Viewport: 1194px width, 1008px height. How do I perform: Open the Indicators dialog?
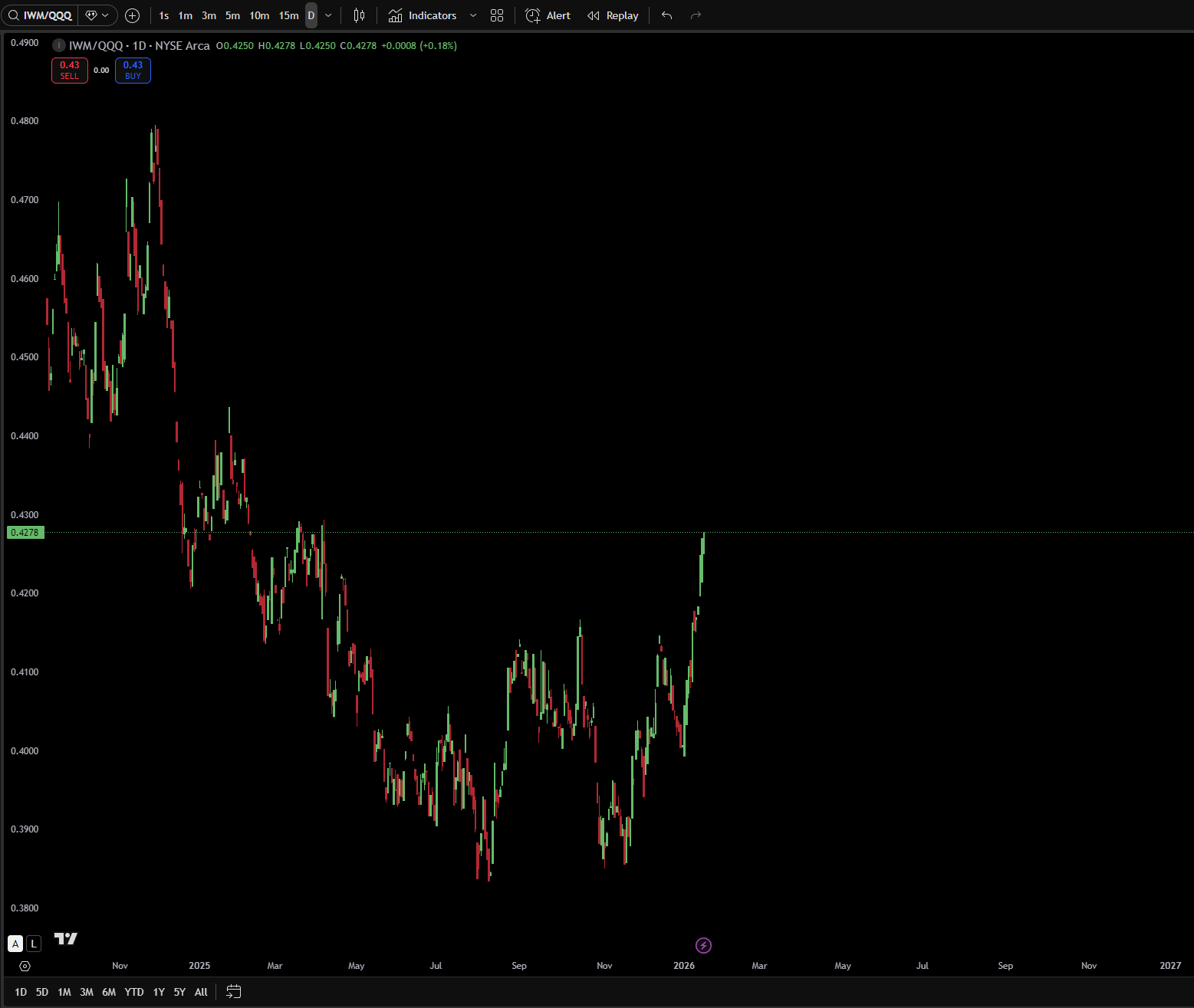[423, 15]
